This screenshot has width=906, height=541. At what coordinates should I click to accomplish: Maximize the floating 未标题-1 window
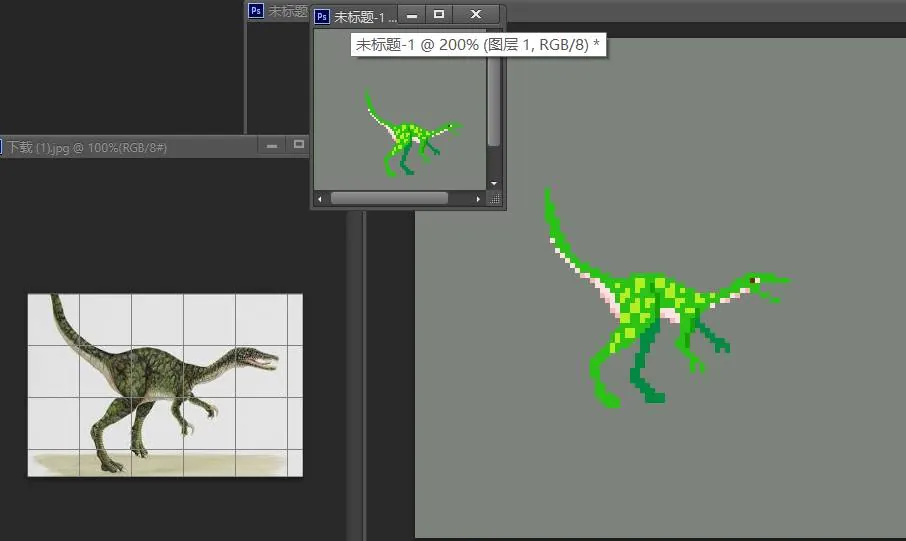pyautogui.click(x=439, y=14)
